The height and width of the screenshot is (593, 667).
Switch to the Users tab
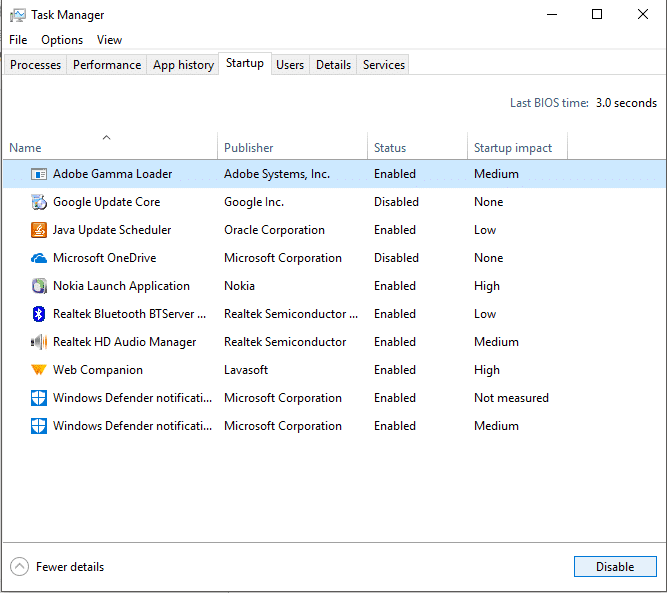click(x=290, y=65)
